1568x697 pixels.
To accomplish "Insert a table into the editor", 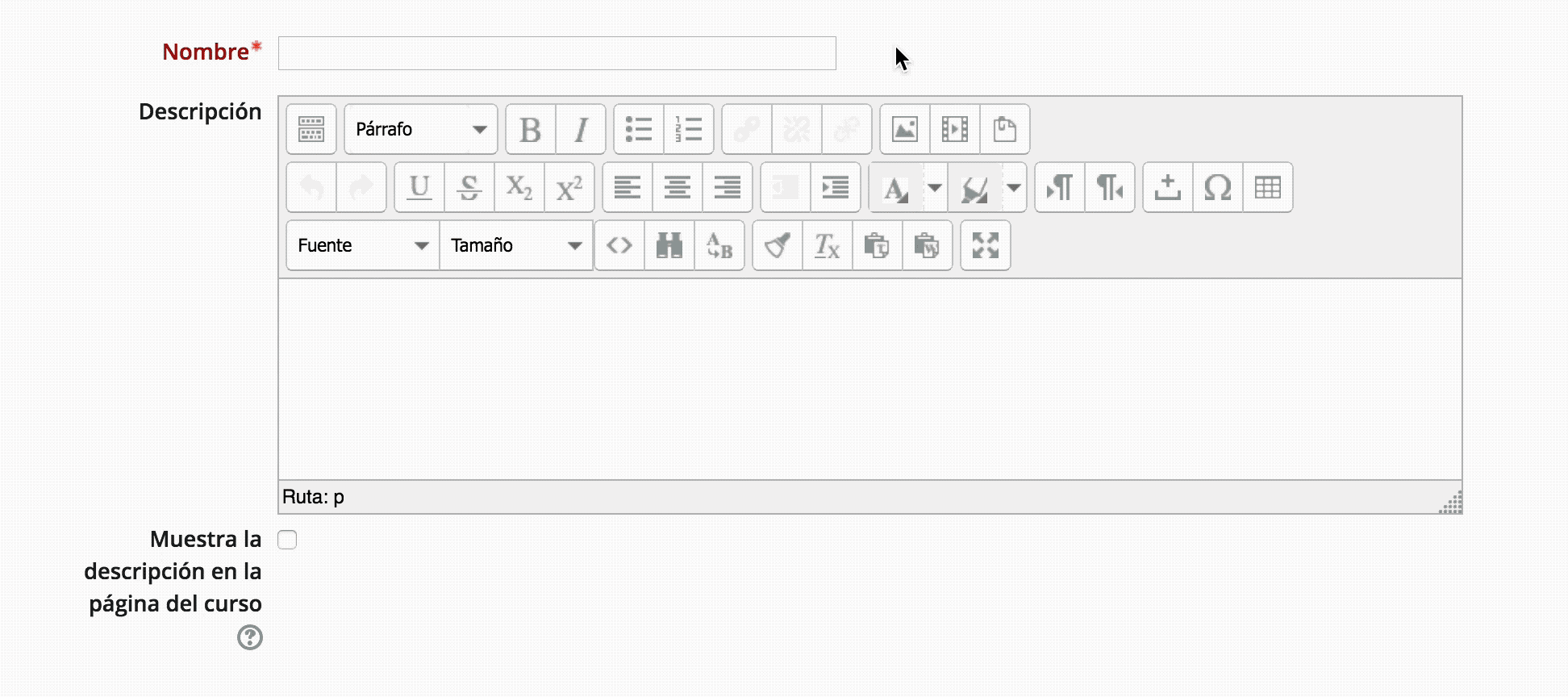I will click(x=1267, y=187).
